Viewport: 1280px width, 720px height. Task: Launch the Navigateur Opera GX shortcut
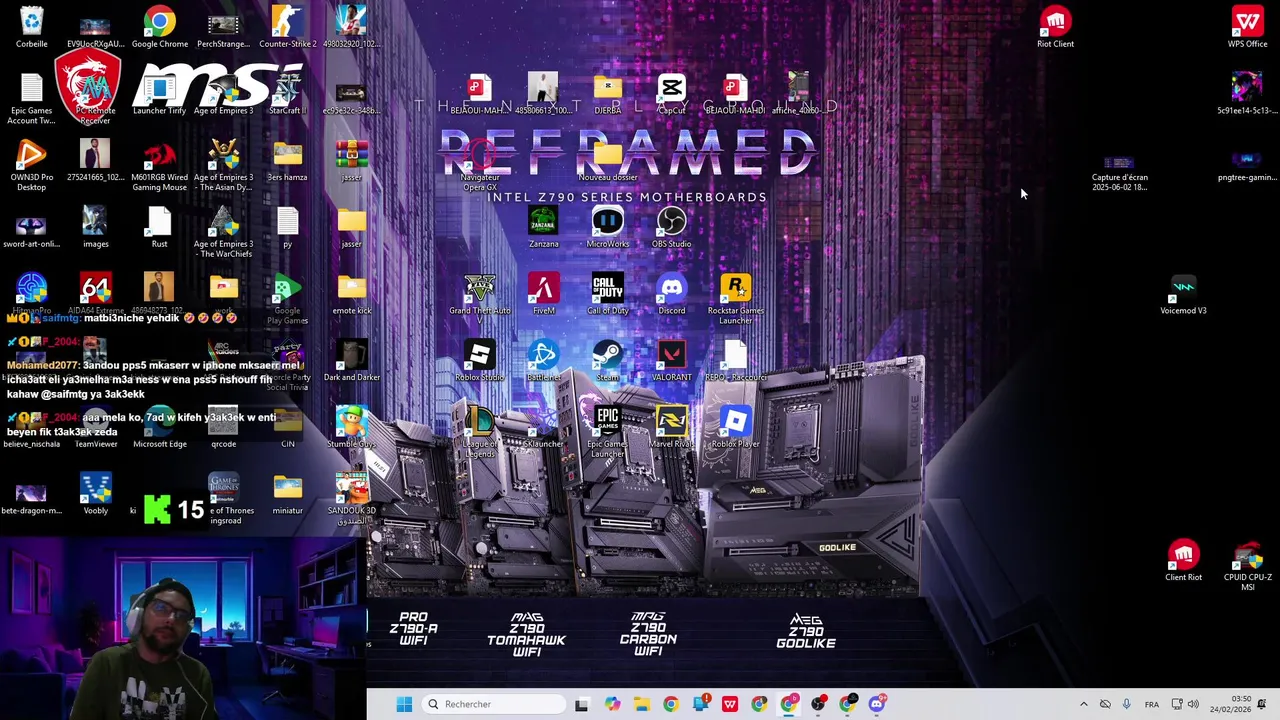[479, 166]
